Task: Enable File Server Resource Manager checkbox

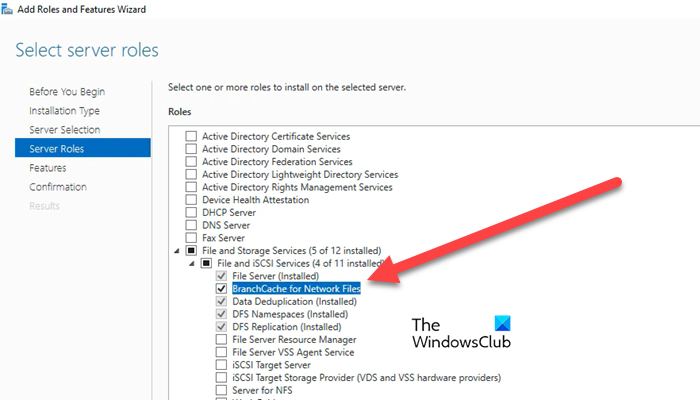Action: [221, 339]
